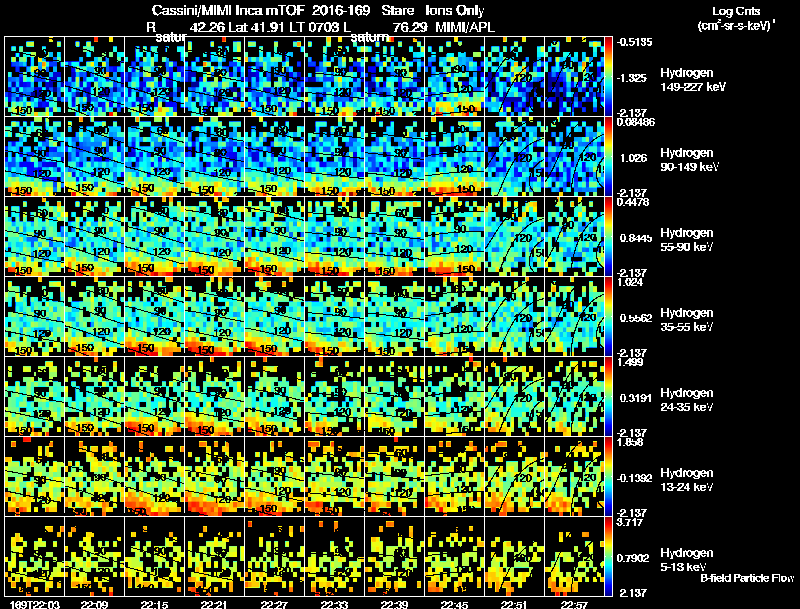This screenshot has height=609, width=800.
Task: Click the color bar beside 13-24 keV row
Action: (x=609, y=477)
